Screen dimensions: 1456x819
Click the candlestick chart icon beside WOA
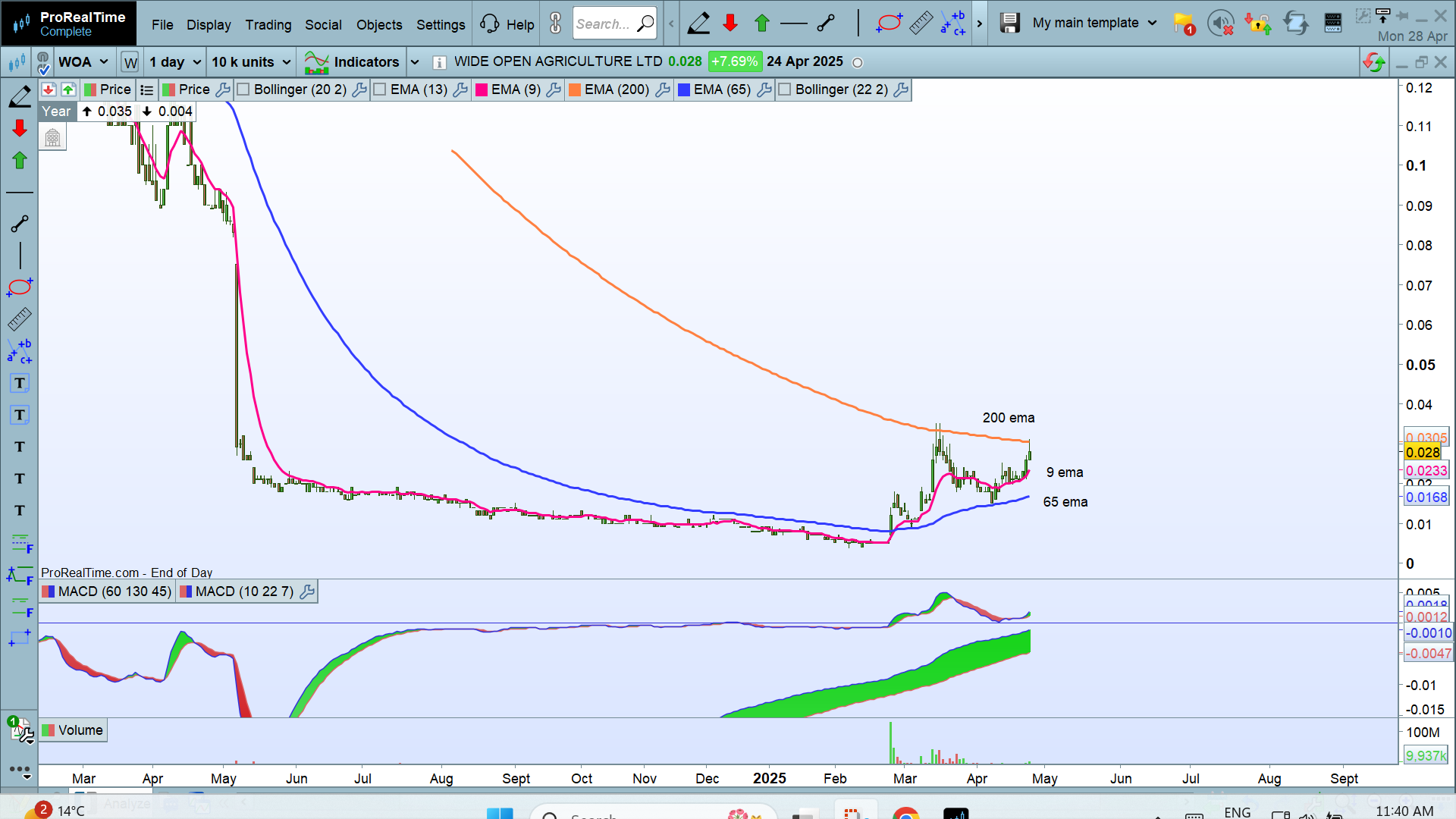point(17,62)
